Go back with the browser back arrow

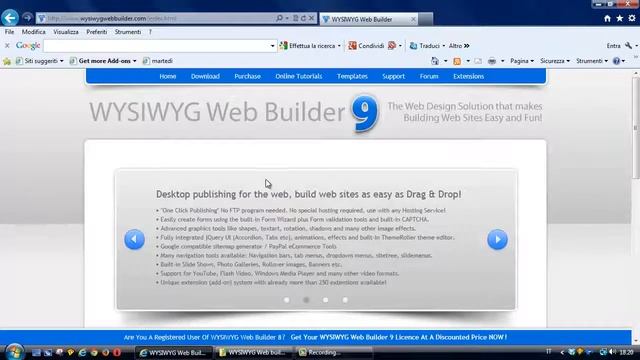[x=10, y=18]
